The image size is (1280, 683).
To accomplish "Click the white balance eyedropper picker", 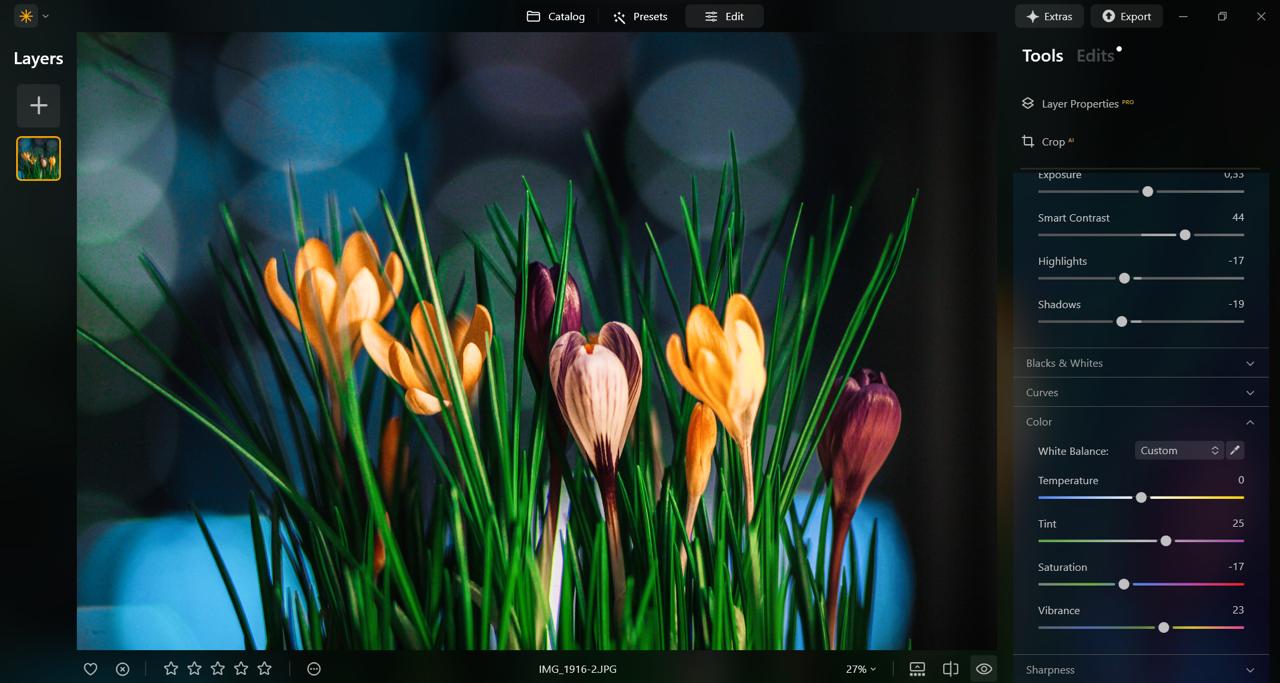I will (x=1235, y=450).
